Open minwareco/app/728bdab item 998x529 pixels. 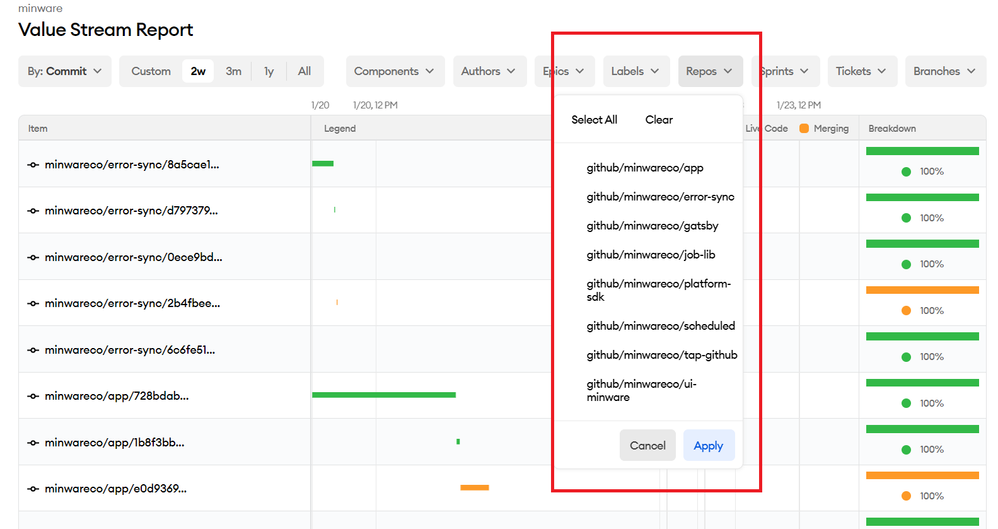point(116,396)
